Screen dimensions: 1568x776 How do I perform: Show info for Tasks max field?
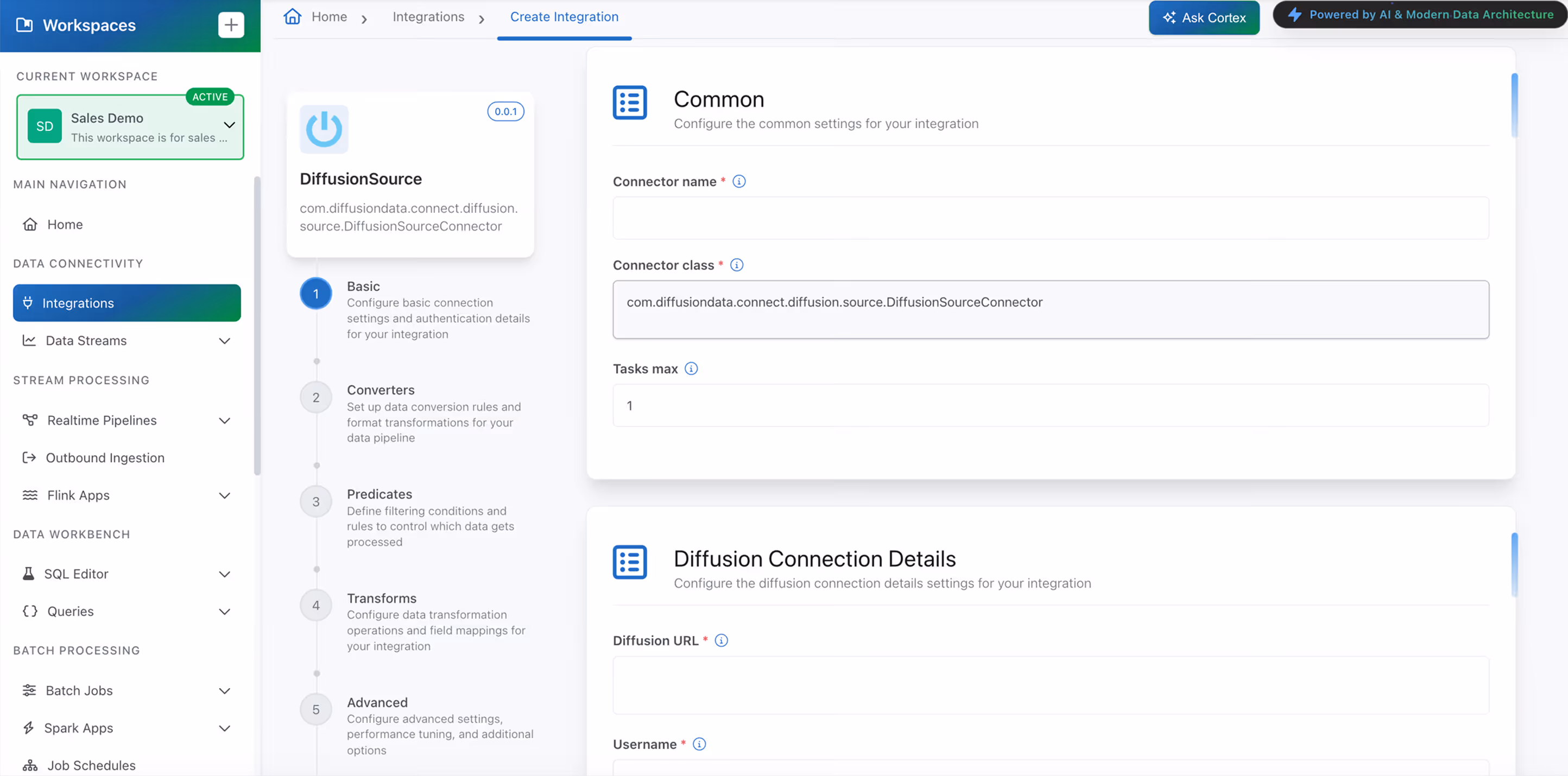click(x=691, y=368)
